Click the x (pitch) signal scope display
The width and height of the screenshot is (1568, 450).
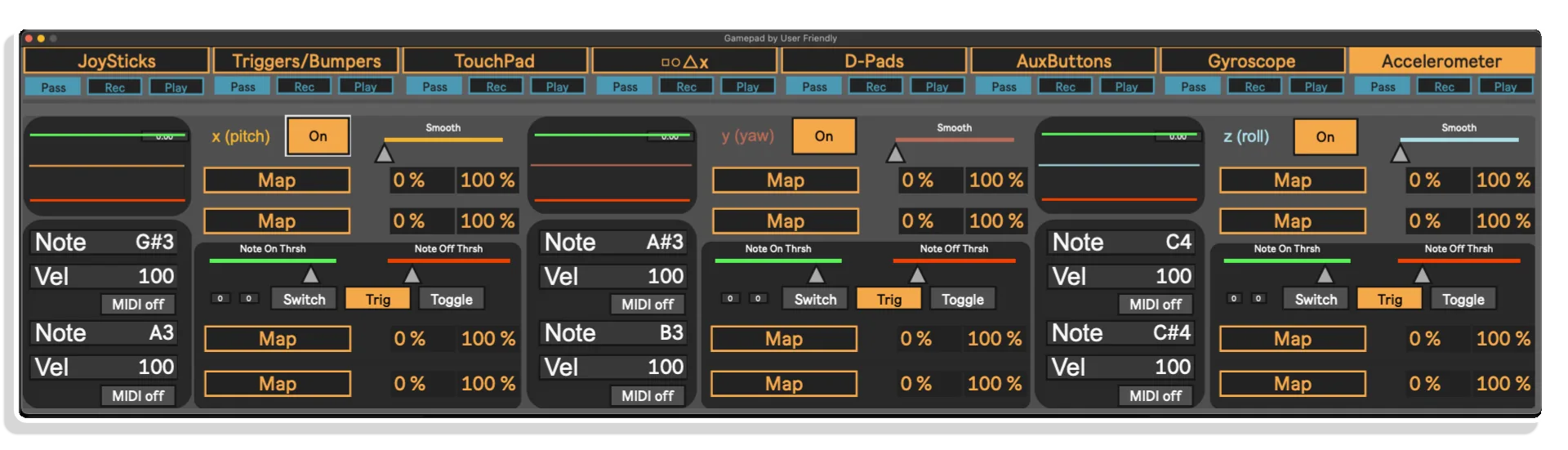[107, 167]
